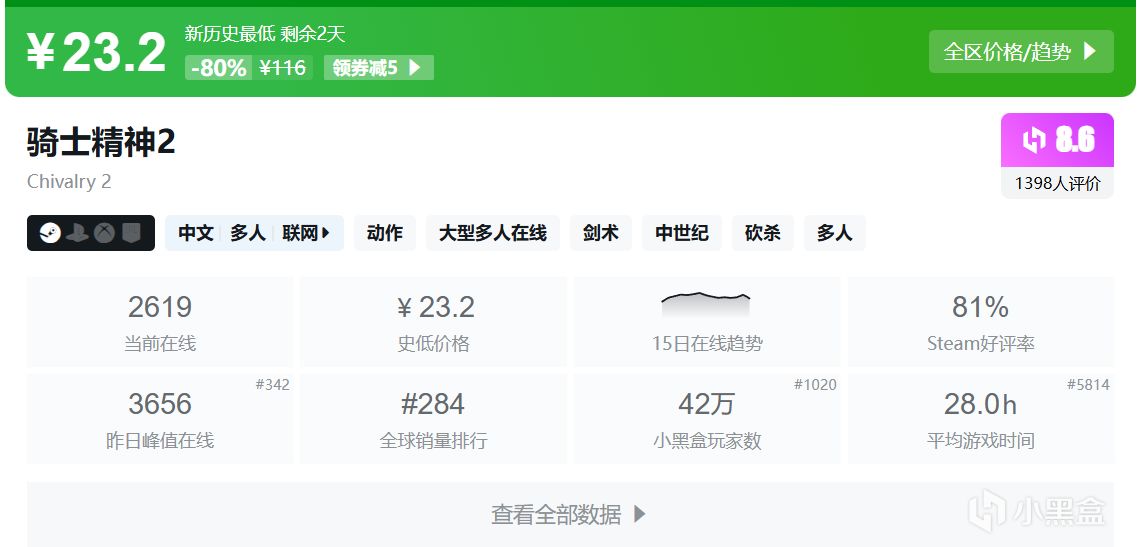Open the 小黑盒玩家数 42万 stat card

(x=707, y=418)
